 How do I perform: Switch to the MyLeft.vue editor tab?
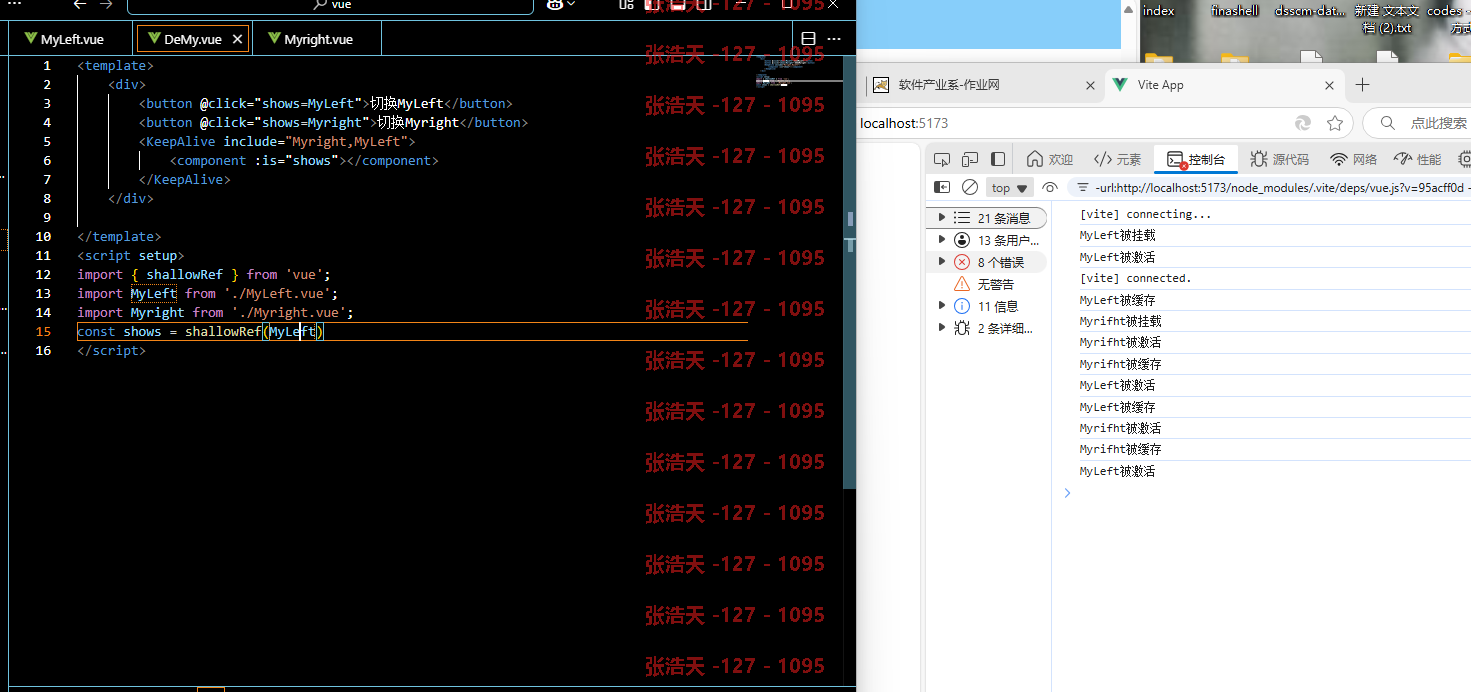tap(71, 39)
